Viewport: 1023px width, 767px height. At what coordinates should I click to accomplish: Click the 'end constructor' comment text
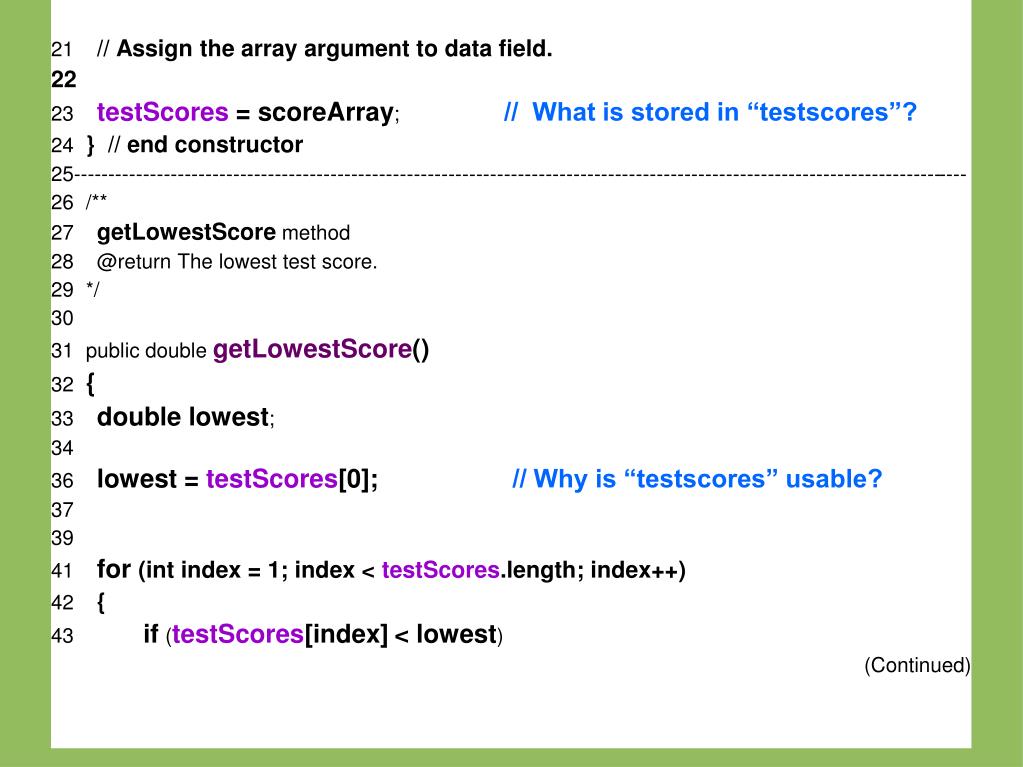click(x=206, y=145)
